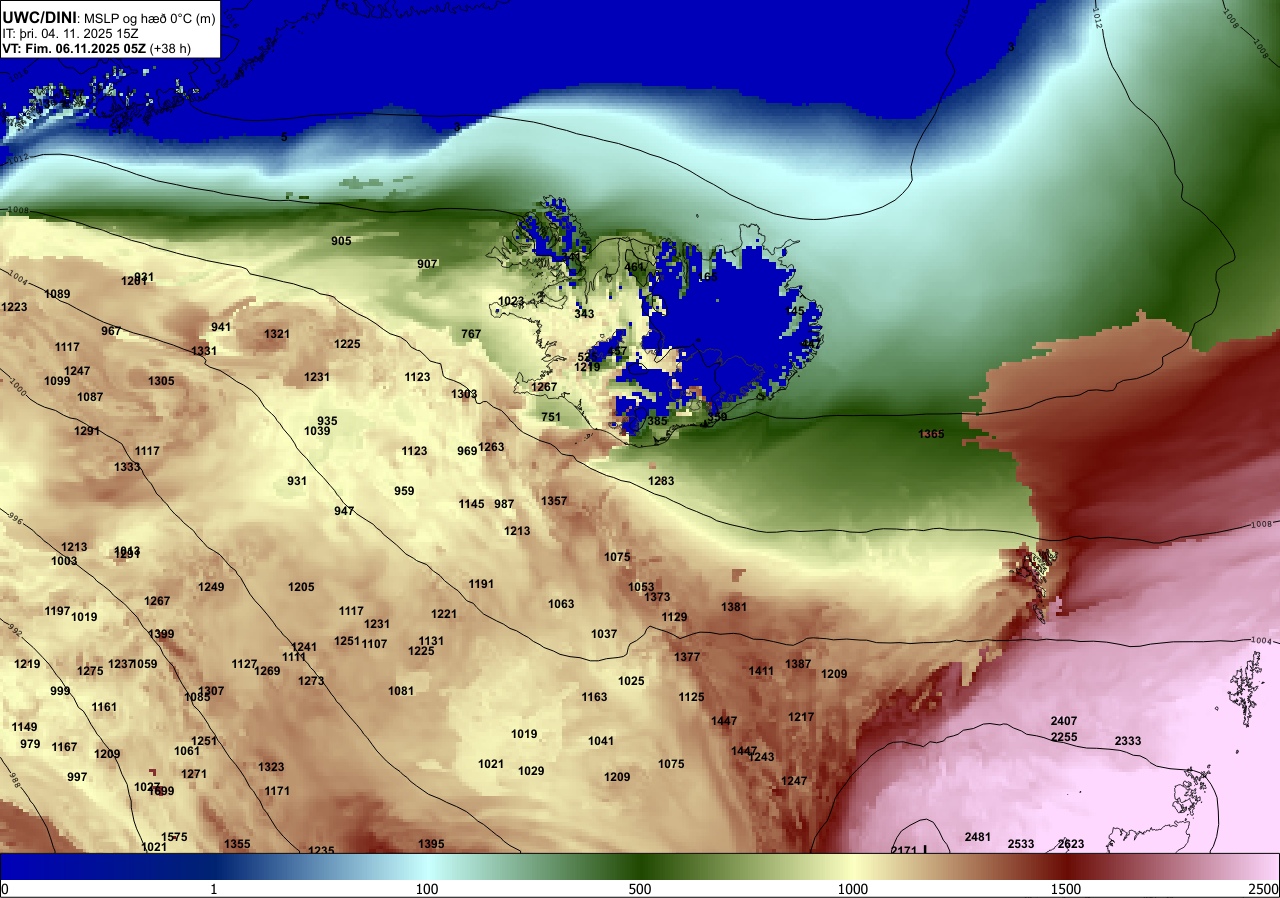
Task: Click the value 1023 over western Iceland
Action: click(511, 301)
